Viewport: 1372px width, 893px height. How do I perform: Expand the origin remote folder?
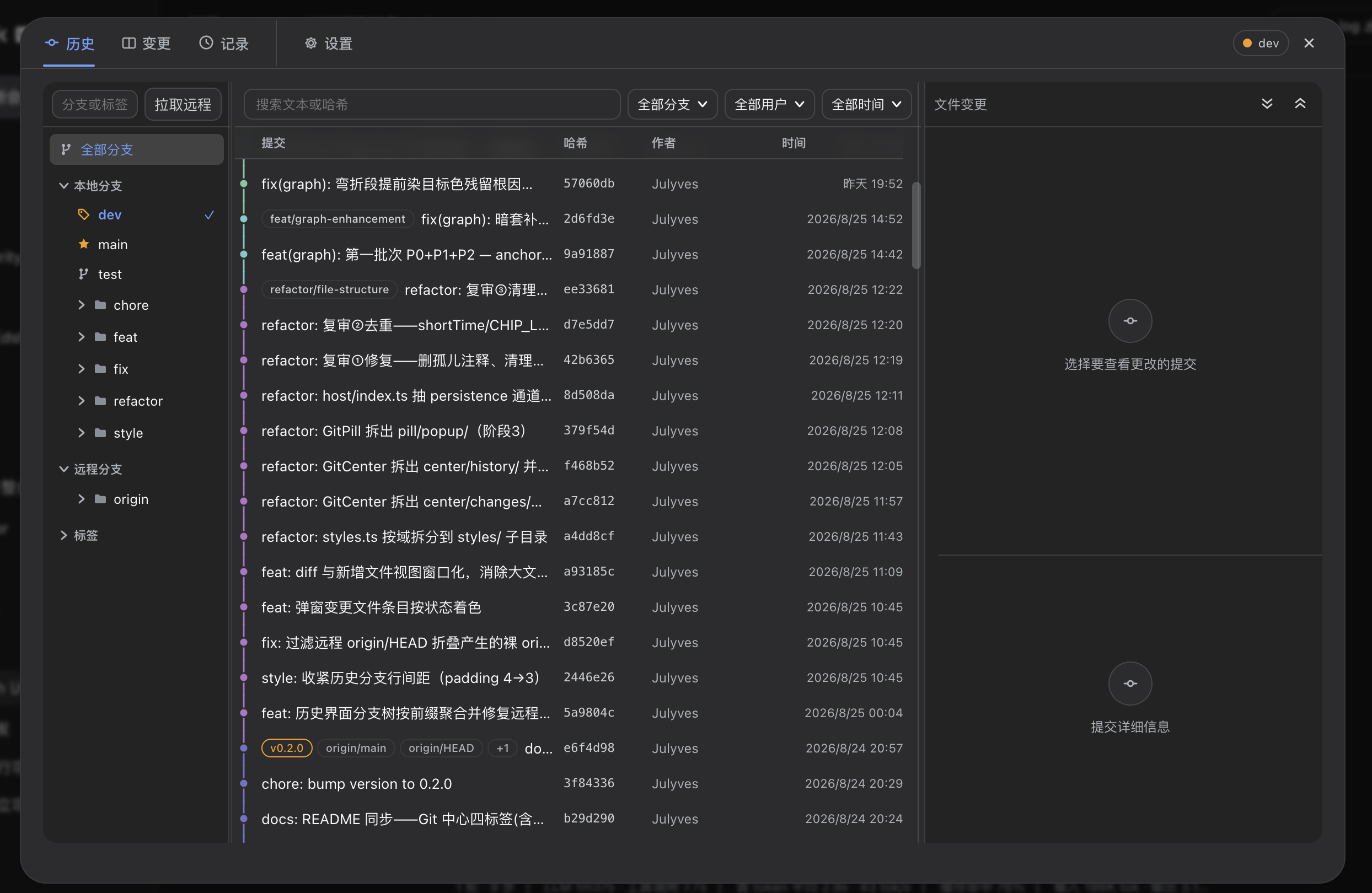point(81,499)
